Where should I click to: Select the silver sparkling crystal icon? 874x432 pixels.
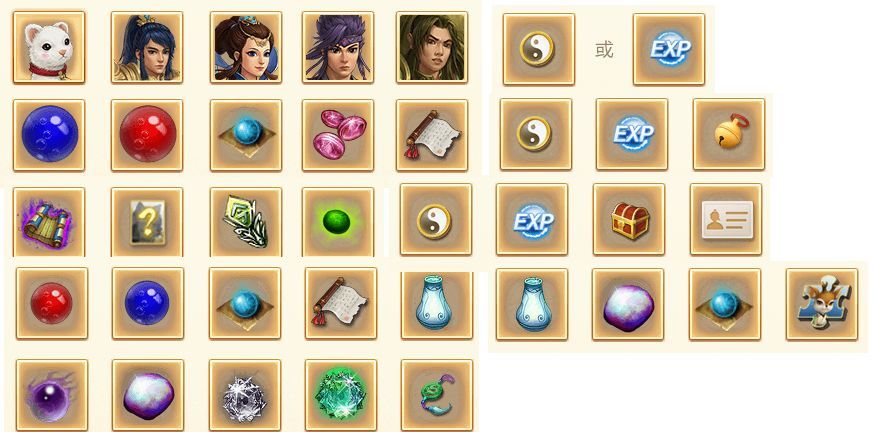pos(245,395)
